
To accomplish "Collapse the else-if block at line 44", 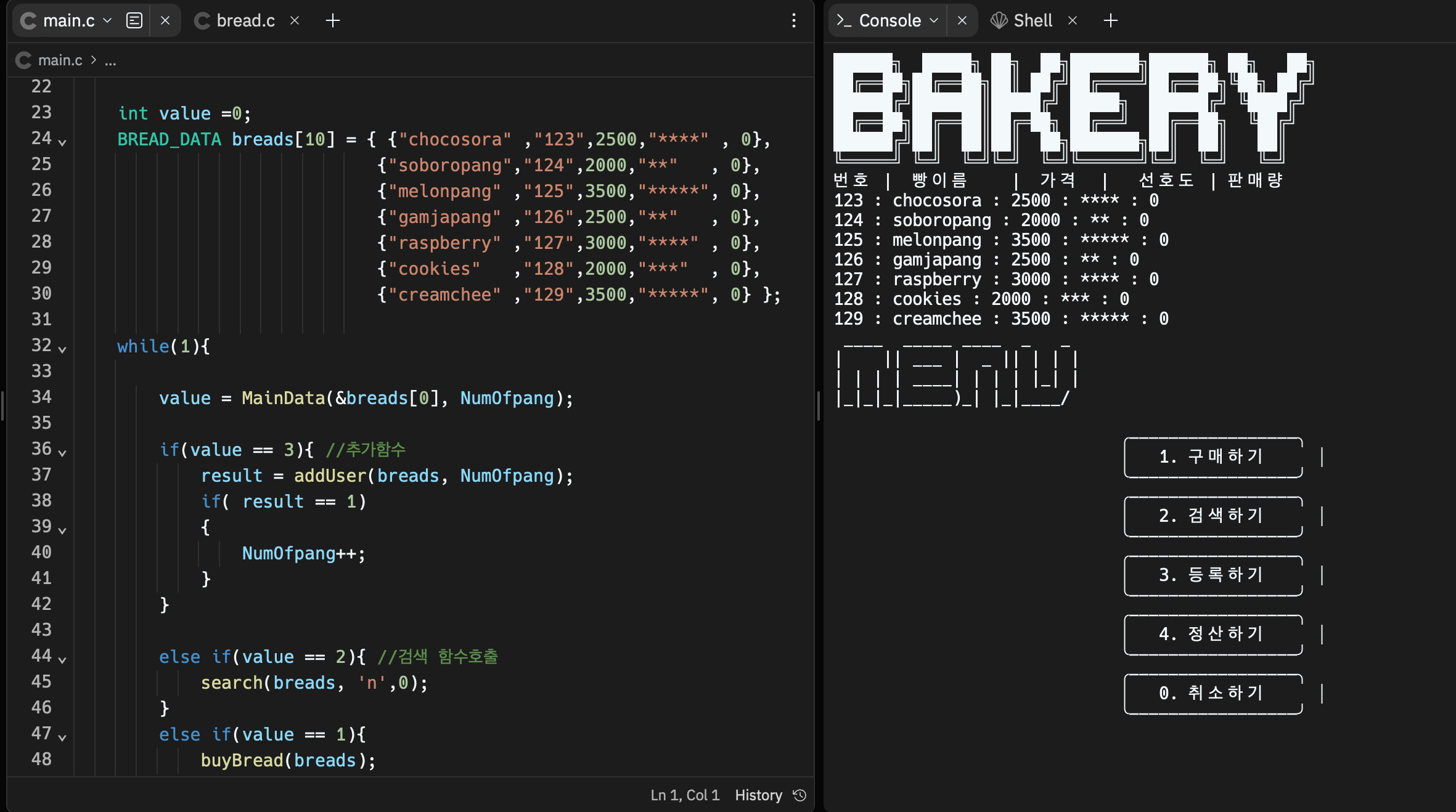I will 62,659.
